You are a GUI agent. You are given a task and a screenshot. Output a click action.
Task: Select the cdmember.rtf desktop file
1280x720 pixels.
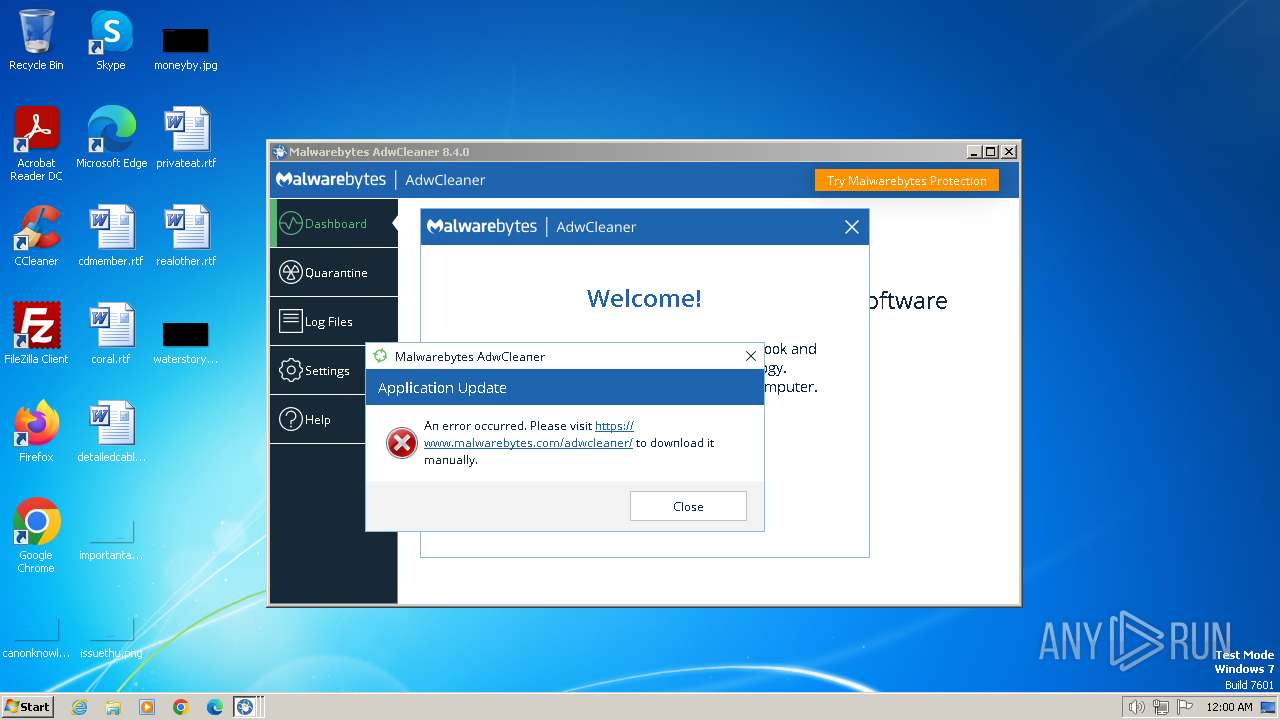(x=110, y=236)
